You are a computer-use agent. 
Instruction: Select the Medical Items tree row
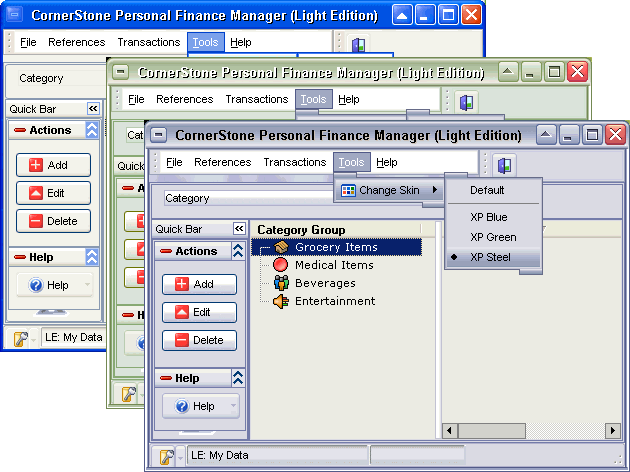click(x=334, y=265)
